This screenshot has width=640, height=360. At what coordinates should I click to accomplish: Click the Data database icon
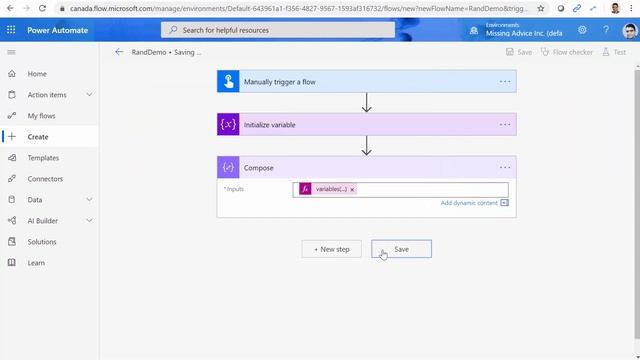[12, 200]
